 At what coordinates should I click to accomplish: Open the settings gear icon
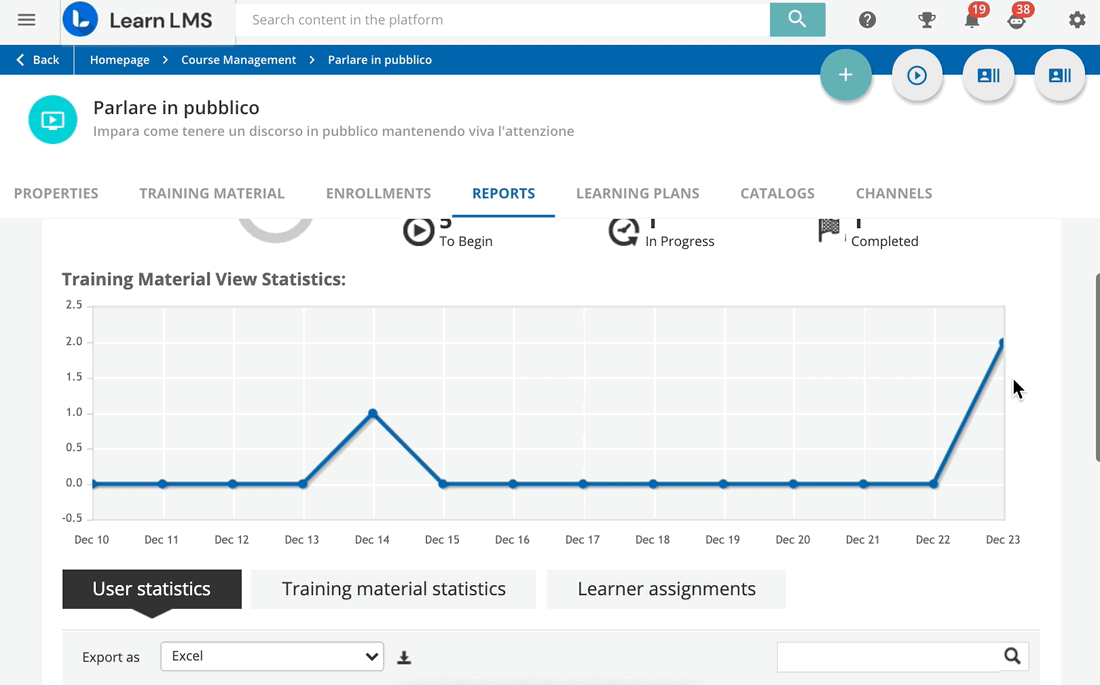[1077, 20]
